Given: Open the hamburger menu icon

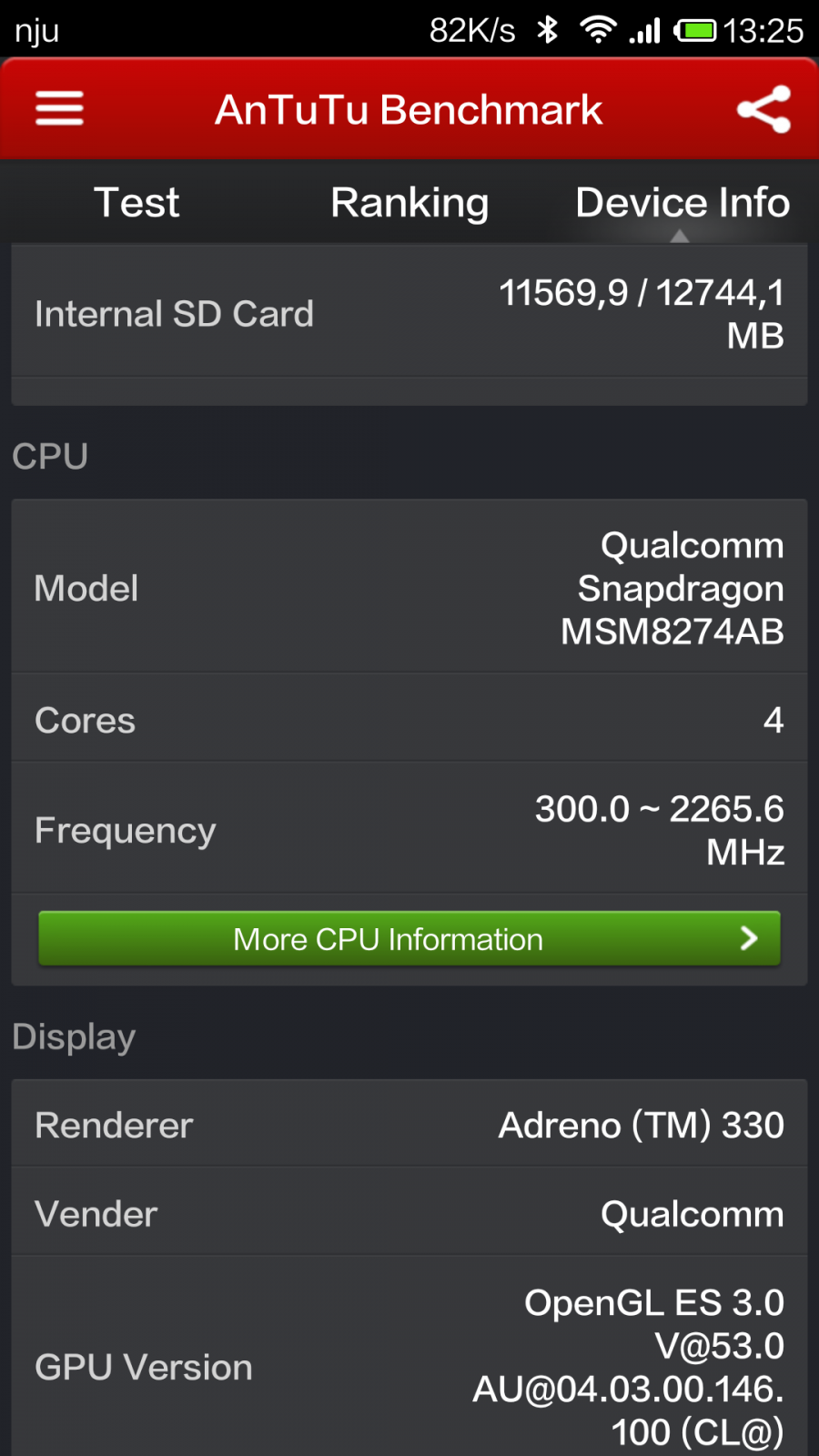Looking at the screenshot, I should coord(60,109).
